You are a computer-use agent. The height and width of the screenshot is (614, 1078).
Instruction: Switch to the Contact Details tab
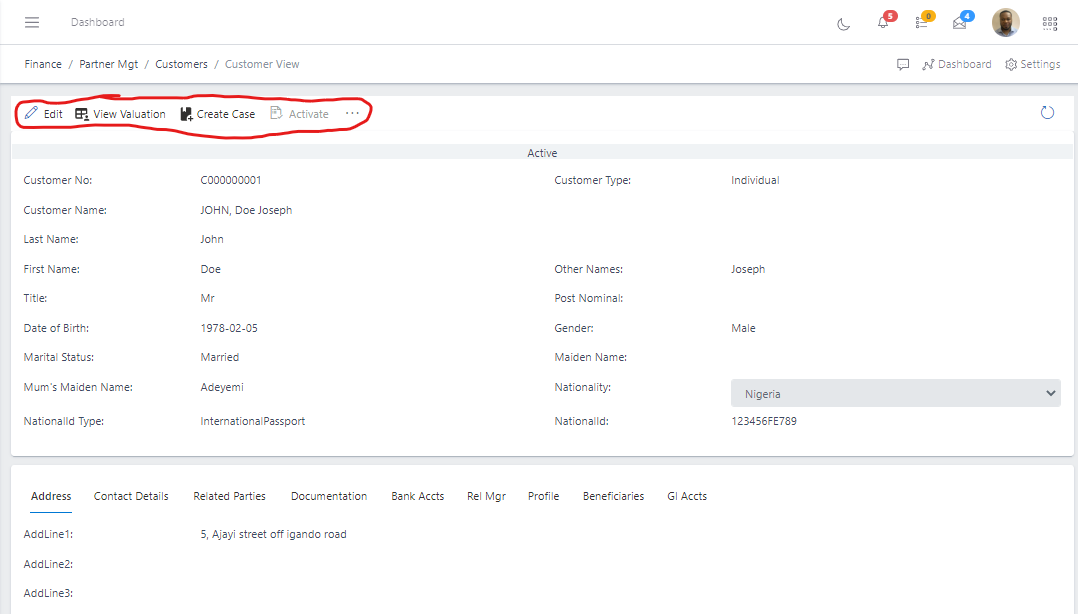[131, 495]
